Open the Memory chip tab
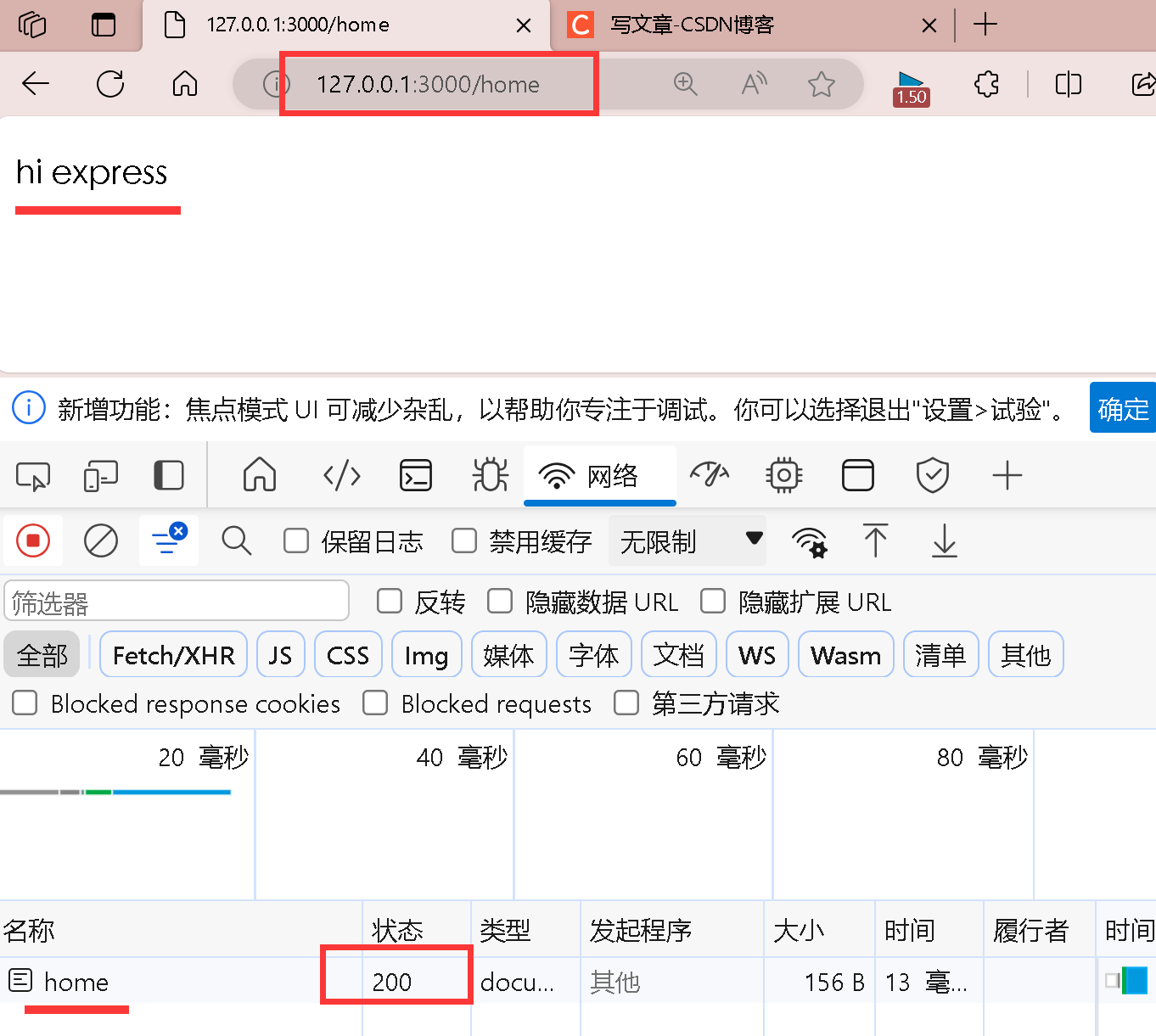This screenshot has width=1156, height=1036. coord(783,475)
